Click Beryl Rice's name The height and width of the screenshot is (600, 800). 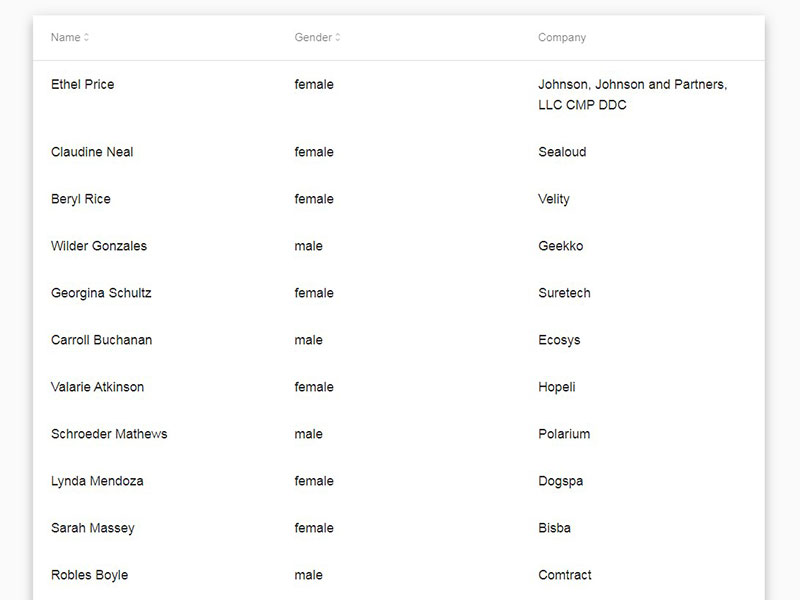click(x=79, y=199)
